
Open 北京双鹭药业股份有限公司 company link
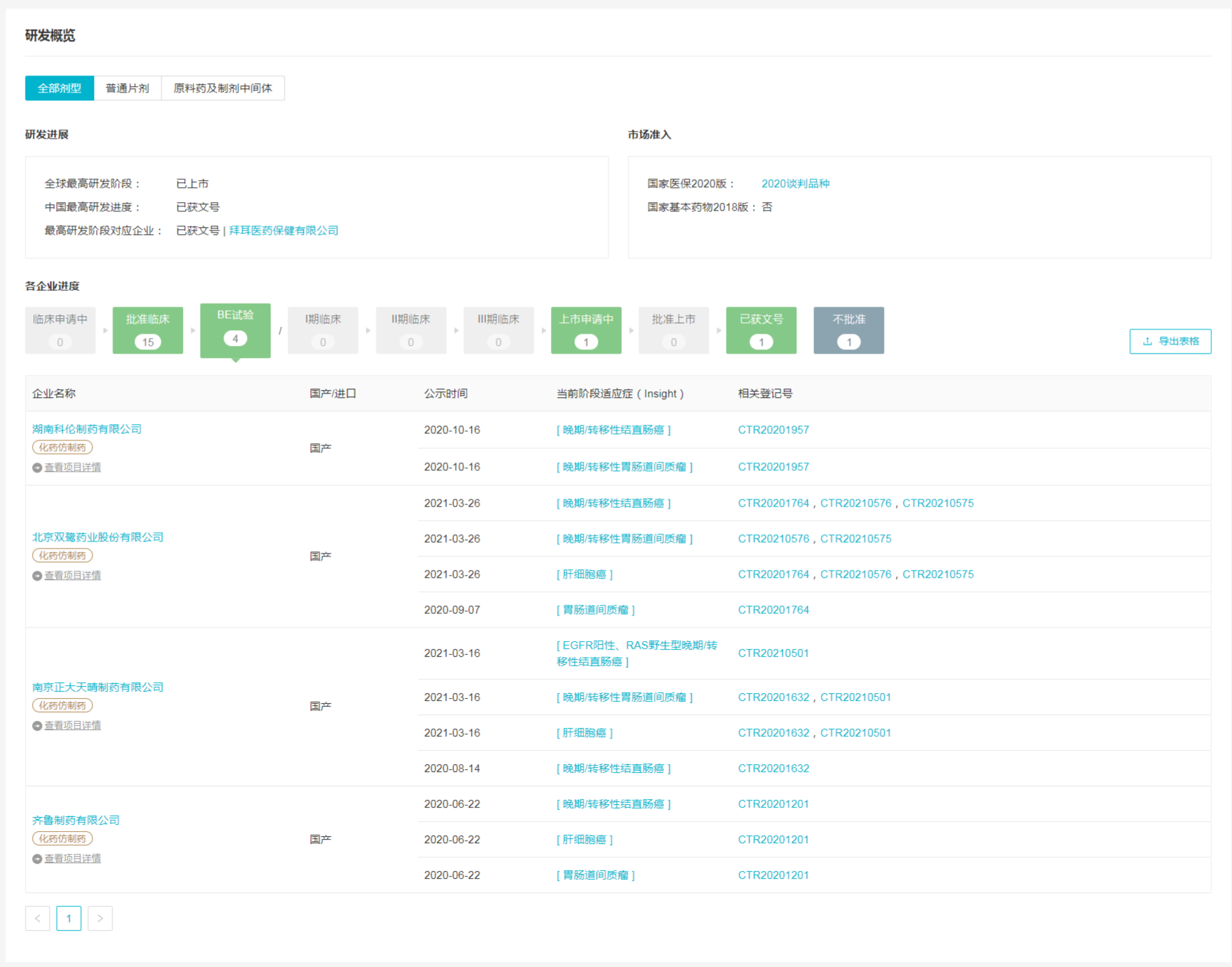(x=98, y=537)
